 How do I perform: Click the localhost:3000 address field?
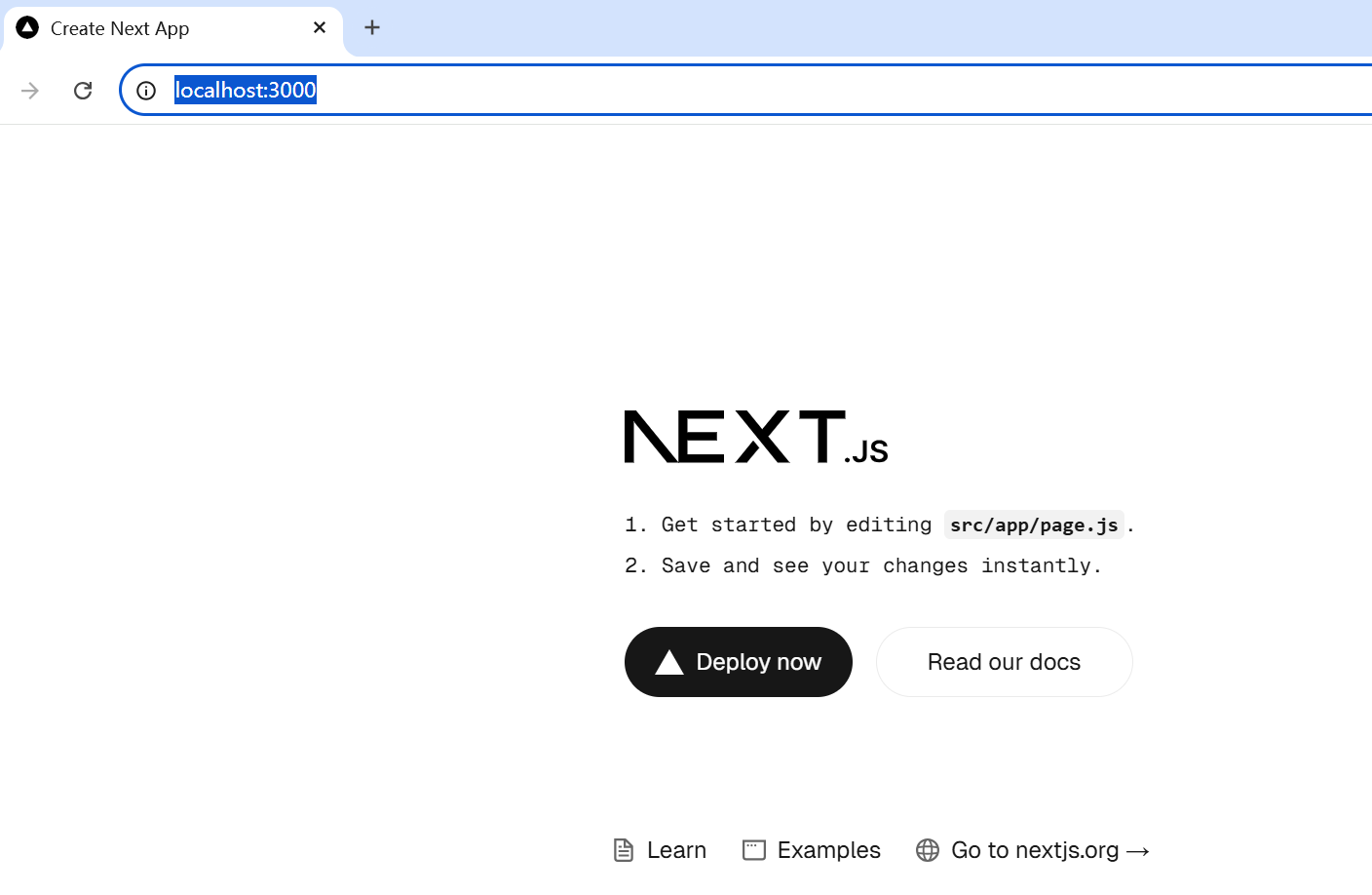(745, 90)
